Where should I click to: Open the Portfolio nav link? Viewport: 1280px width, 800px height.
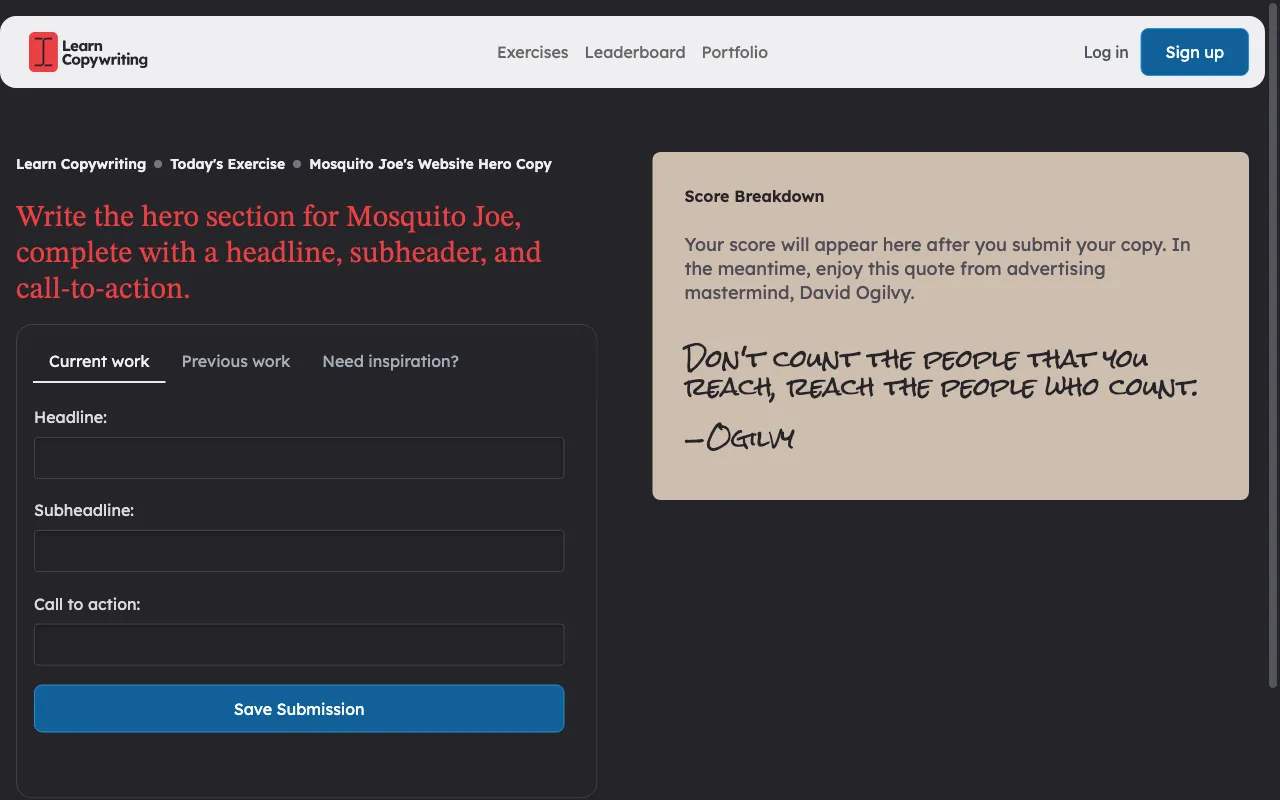tap(735, 52)
